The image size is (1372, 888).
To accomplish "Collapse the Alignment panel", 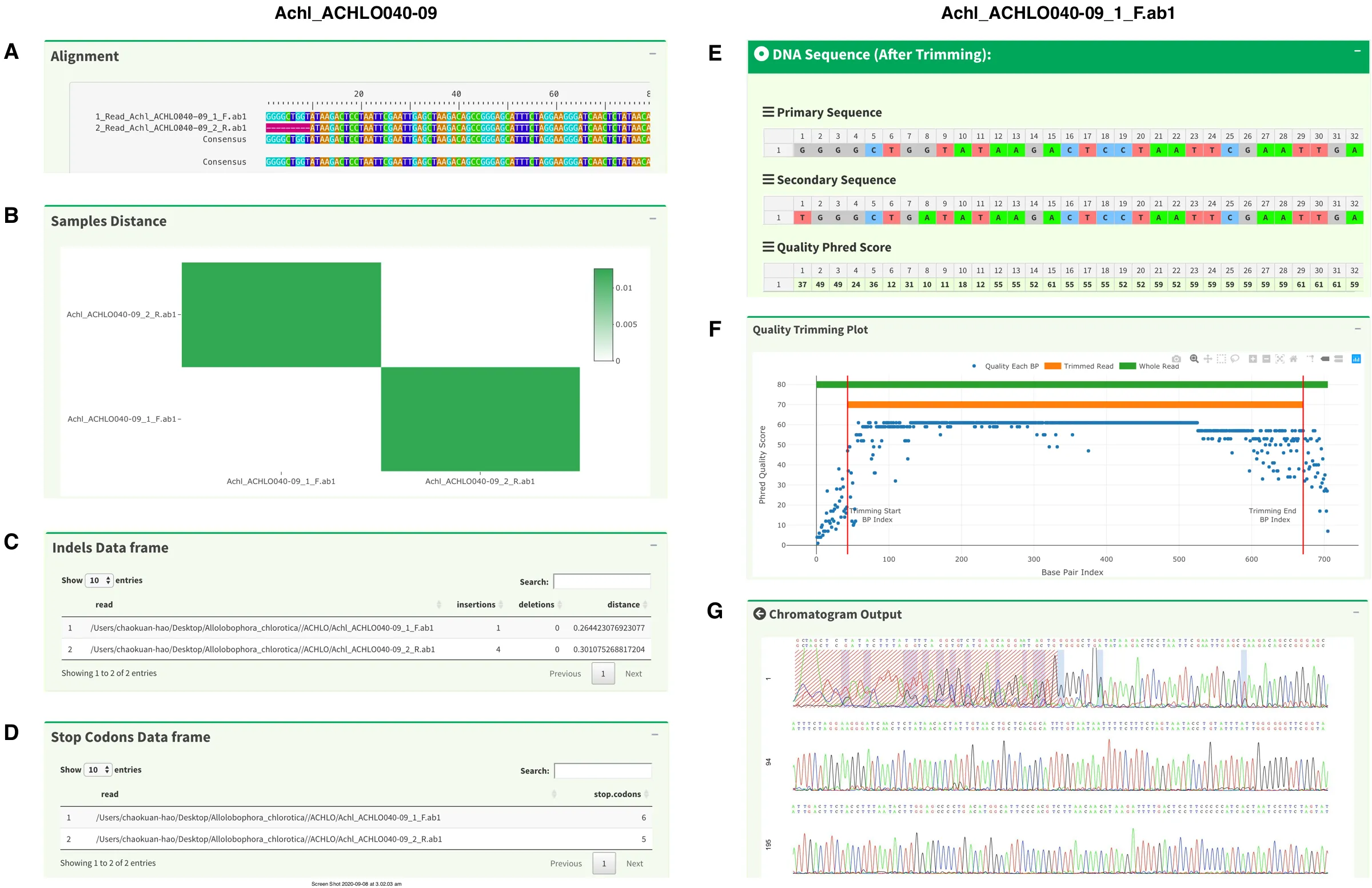I will click(653, 54).
